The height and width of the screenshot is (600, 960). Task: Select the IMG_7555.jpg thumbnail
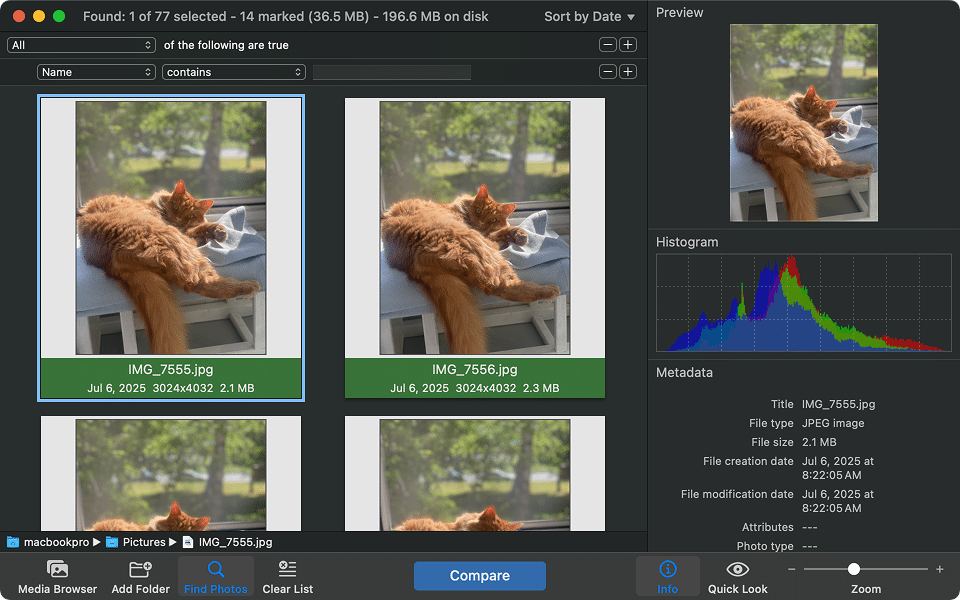tap(171, 228)
